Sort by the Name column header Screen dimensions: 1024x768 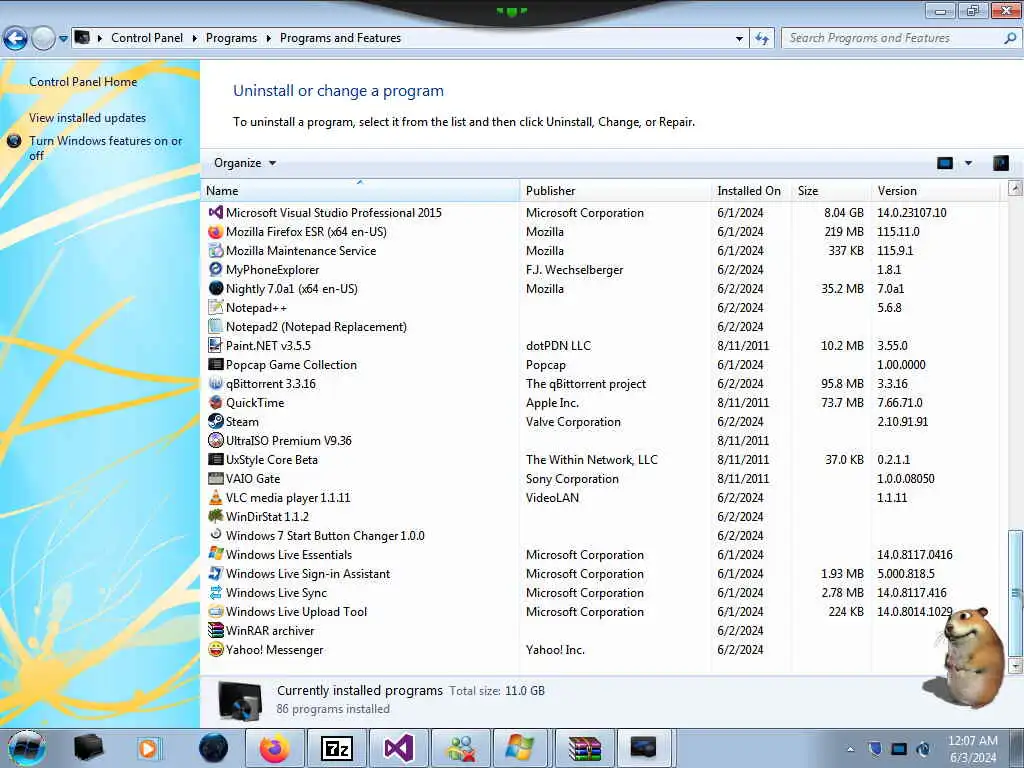[x=362, y=191]
